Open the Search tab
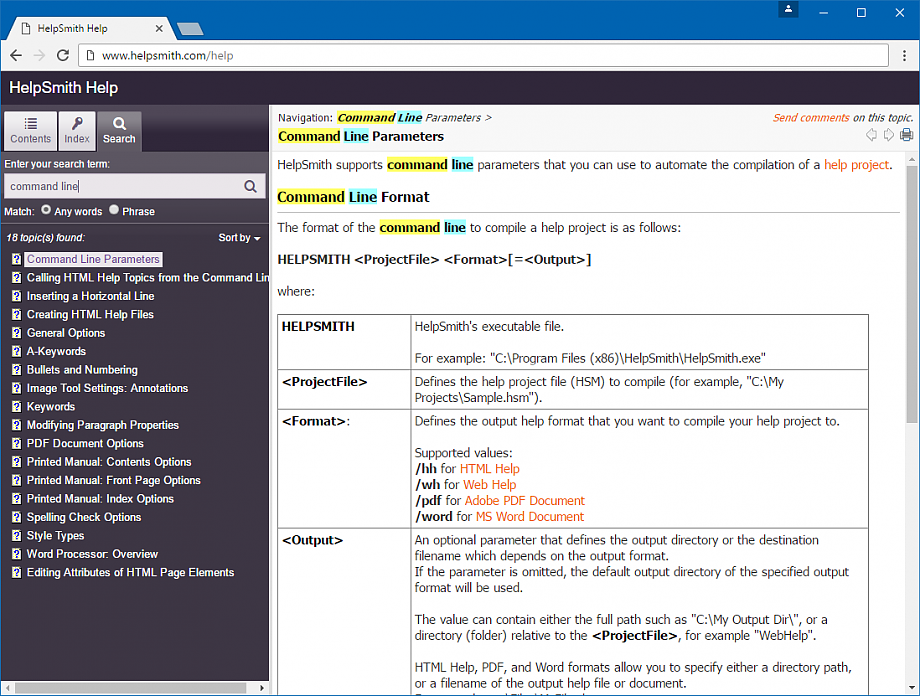The image size is (920, 696). pyautogui.click(x=119, y=131)
